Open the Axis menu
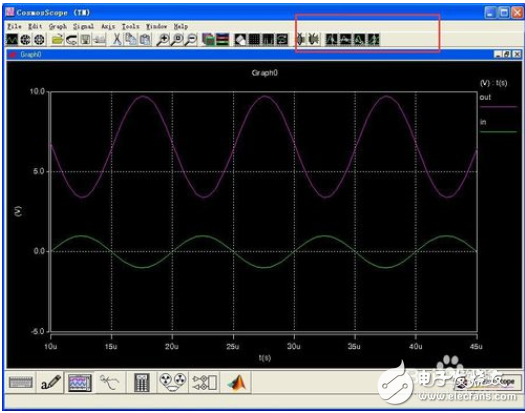This screenshot has height=413, width=525. (x=108, y=26)
